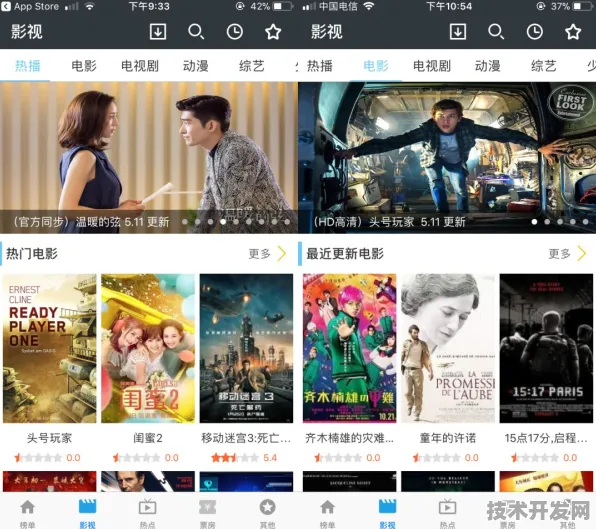The height and width of the screenshot is (529, 596).
Task: Select 影视 clapperboard icon in right bottom bar
Action: point(387,507)
